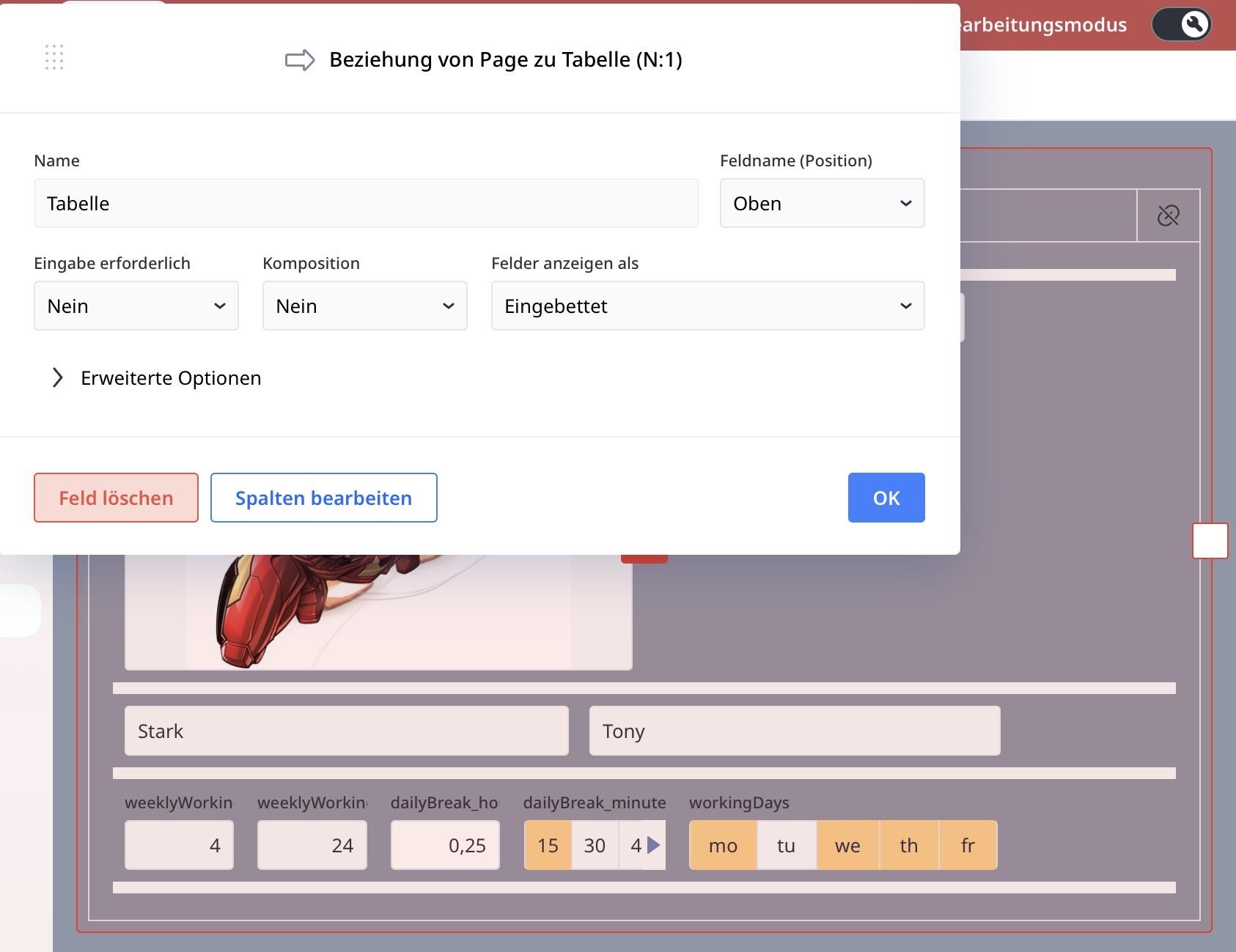Click the Spalten bearbeiten button
This screenshot has height=952, width=1236.
click(323, 498)
